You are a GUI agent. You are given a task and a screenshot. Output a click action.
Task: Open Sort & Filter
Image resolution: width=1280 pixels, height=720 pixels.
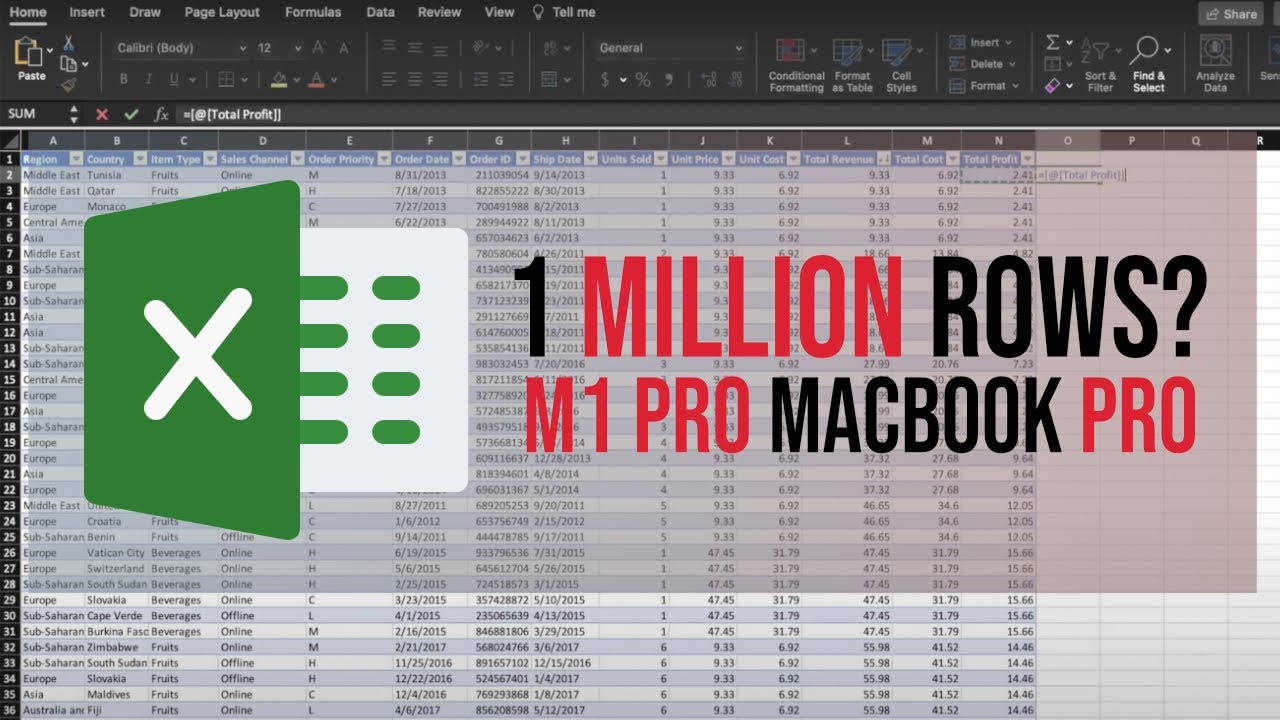[x=1100, y=66]
